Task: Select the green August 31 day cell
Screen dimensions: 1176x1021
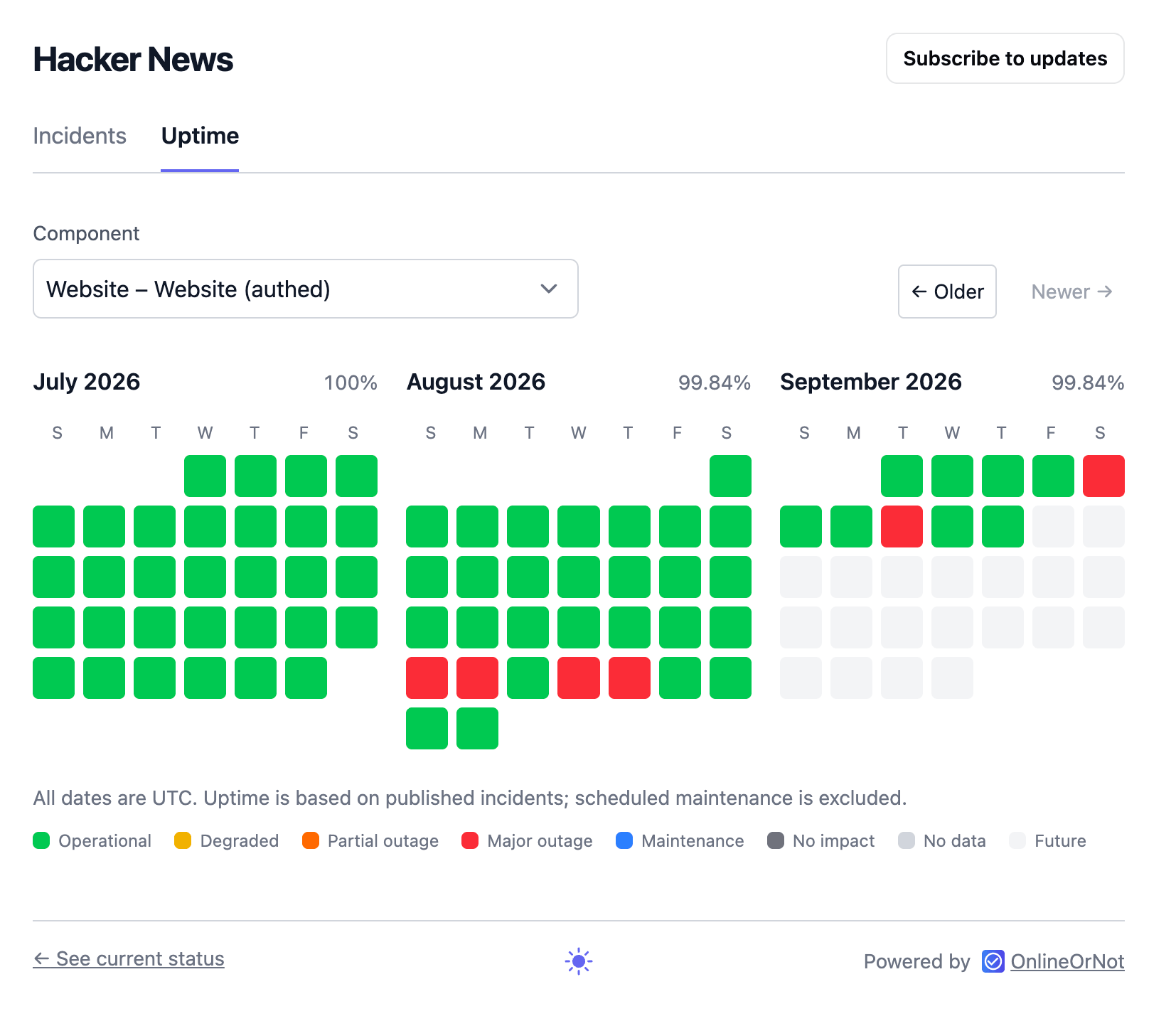Action: coord(477,728)
